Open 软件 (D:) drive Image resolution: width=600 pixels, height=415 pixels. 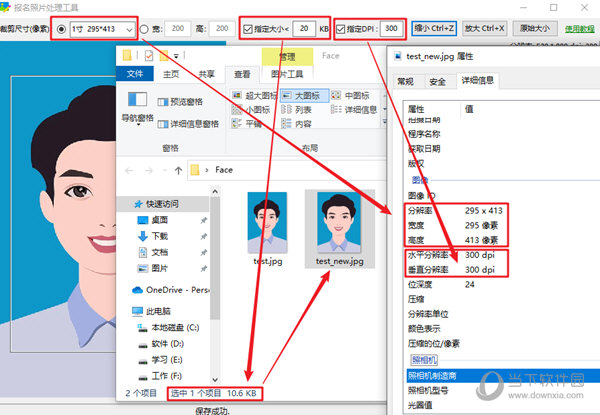click(x=161, y=344)
